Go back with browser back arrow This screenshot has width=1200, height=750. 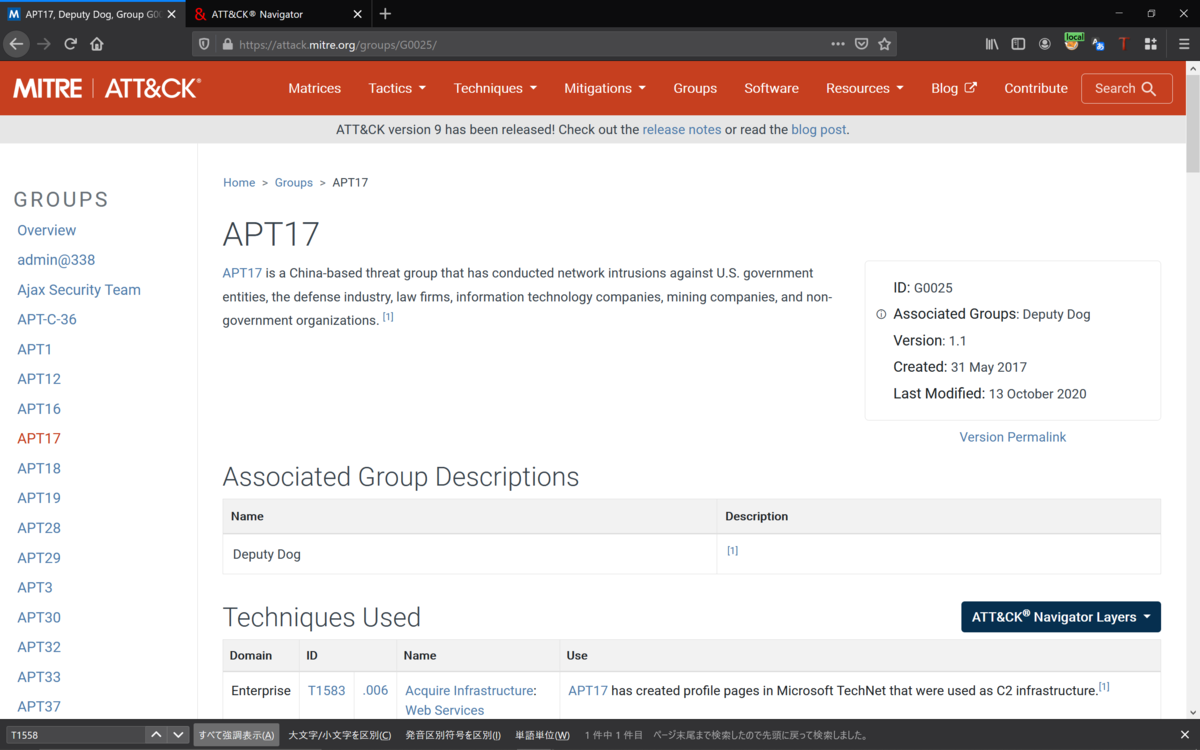click(x=16, y=44)
